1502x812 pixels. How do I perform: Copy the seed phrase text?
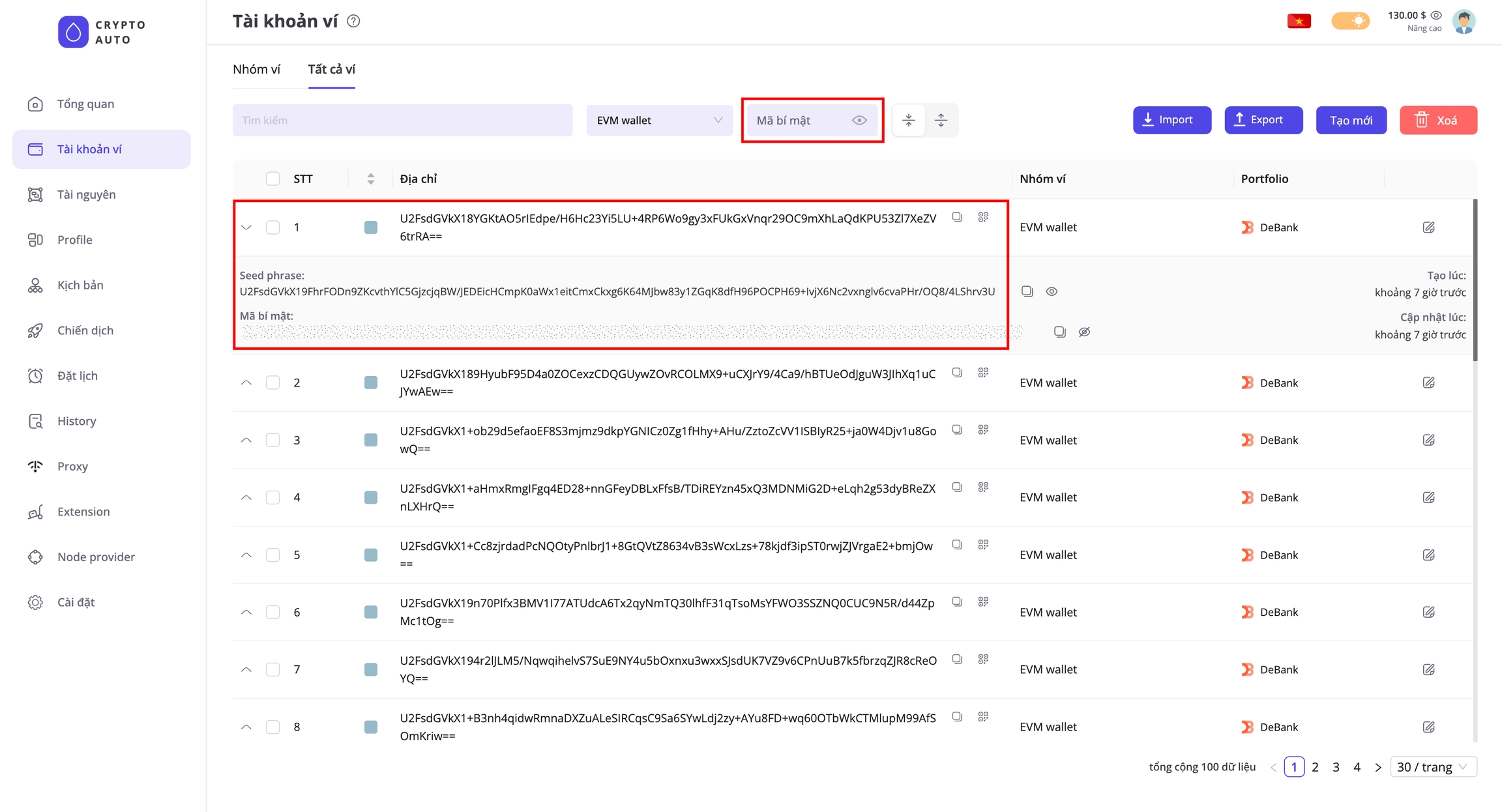click(x=1027, y=291)
